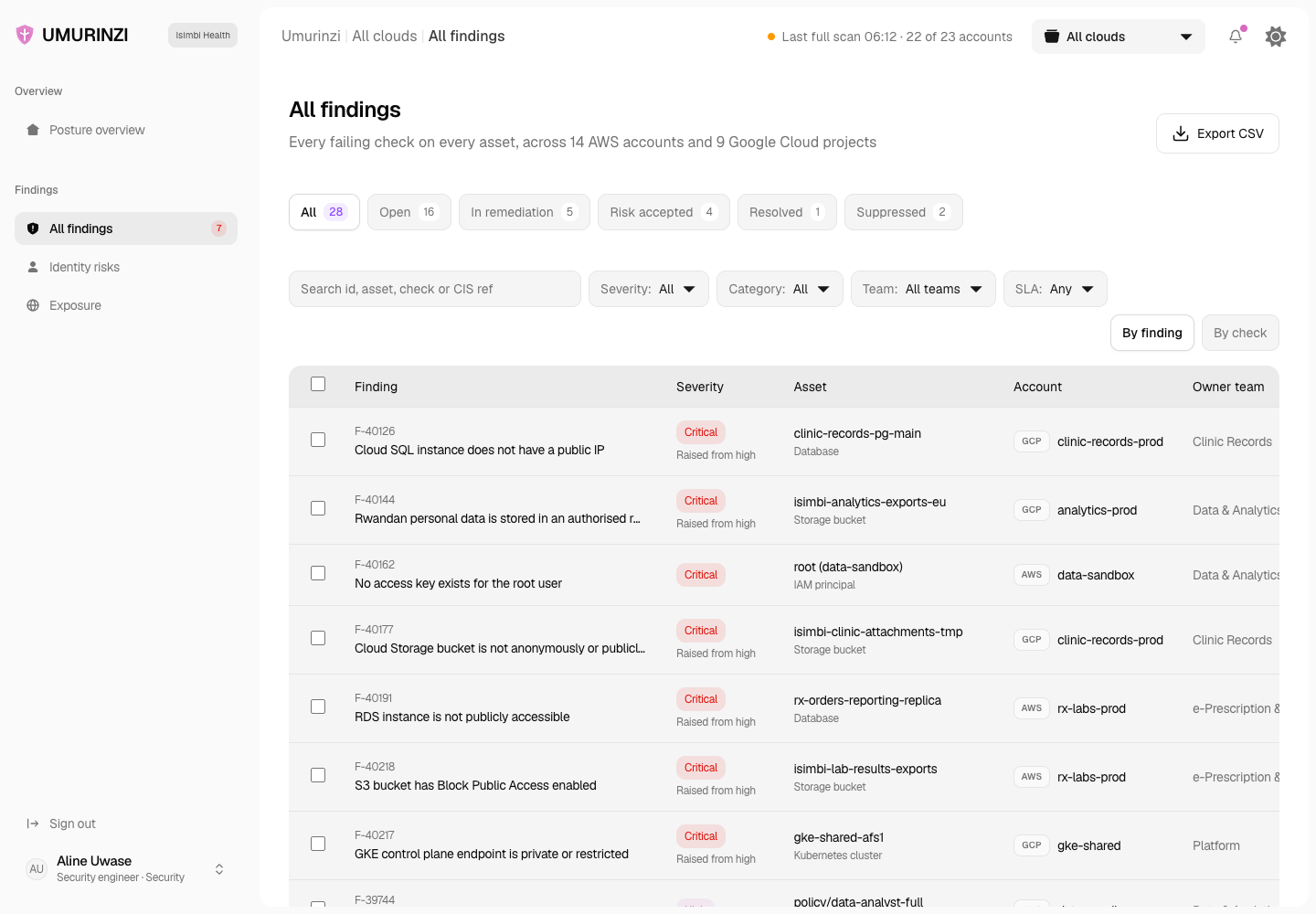Open All clouds breadcrumb link

coord(385,36)
